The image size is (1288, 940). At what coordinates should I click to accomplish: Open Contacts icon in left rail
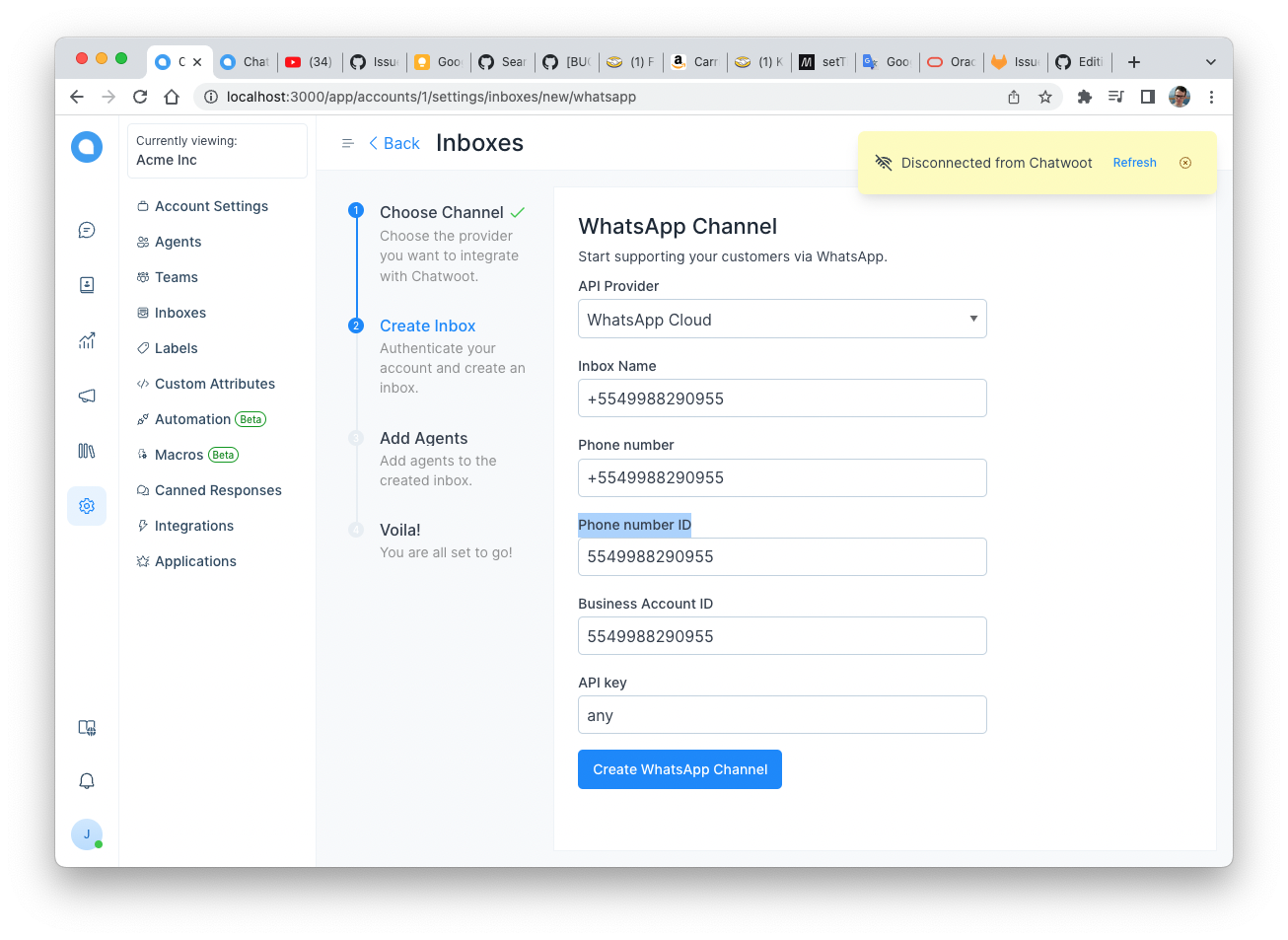87,285
